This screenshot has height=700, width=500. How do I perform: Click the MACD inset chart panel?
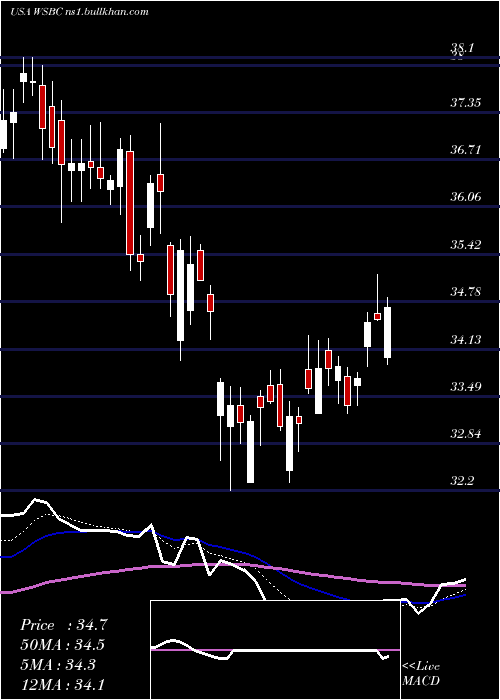275,650
